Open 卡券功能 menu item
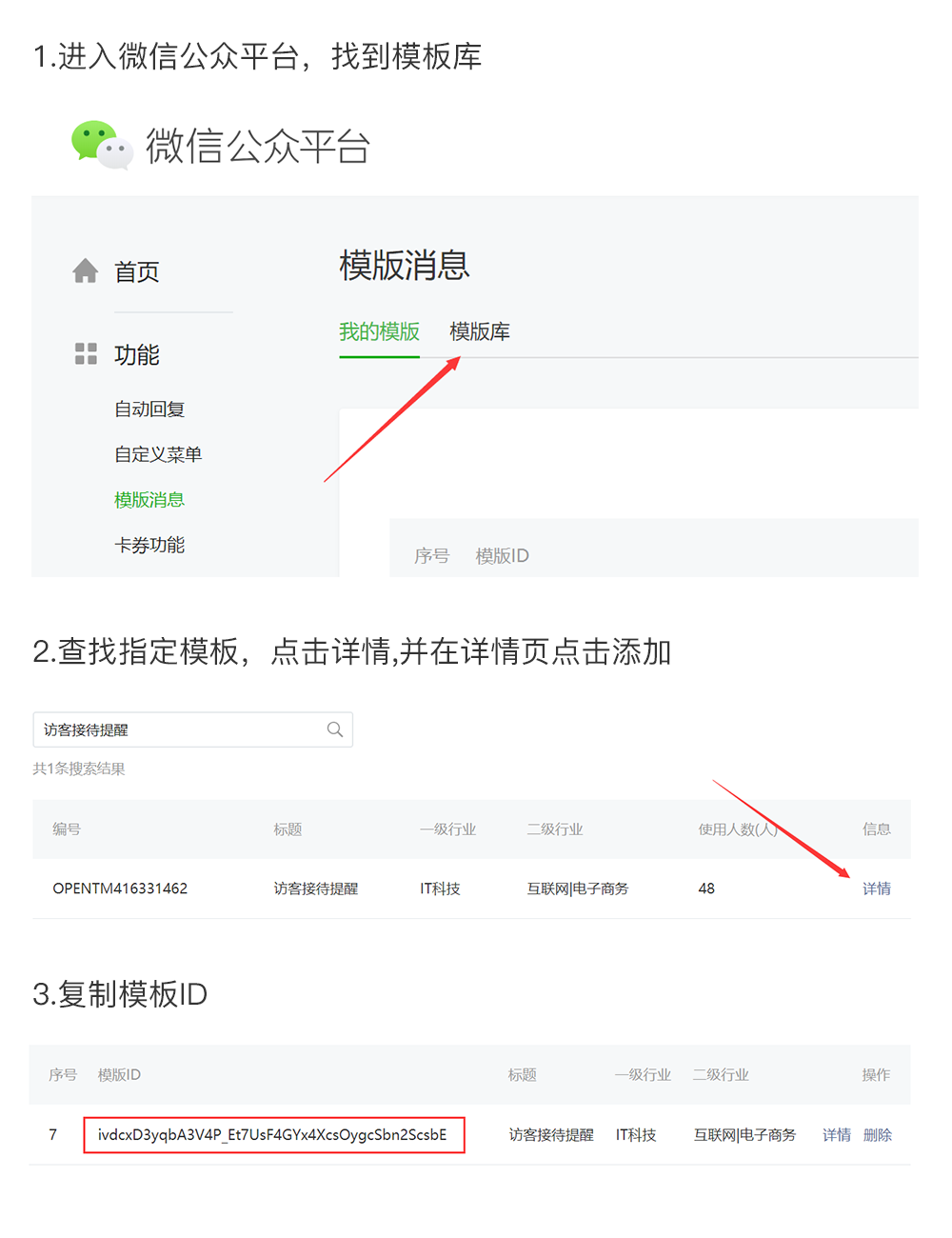 coord(149,546)
